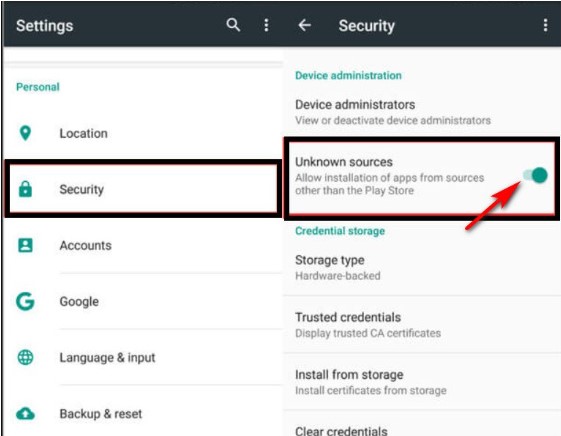Tap Storage type Hardware-backed row
561x436 pixels.
tap(422, 267)
